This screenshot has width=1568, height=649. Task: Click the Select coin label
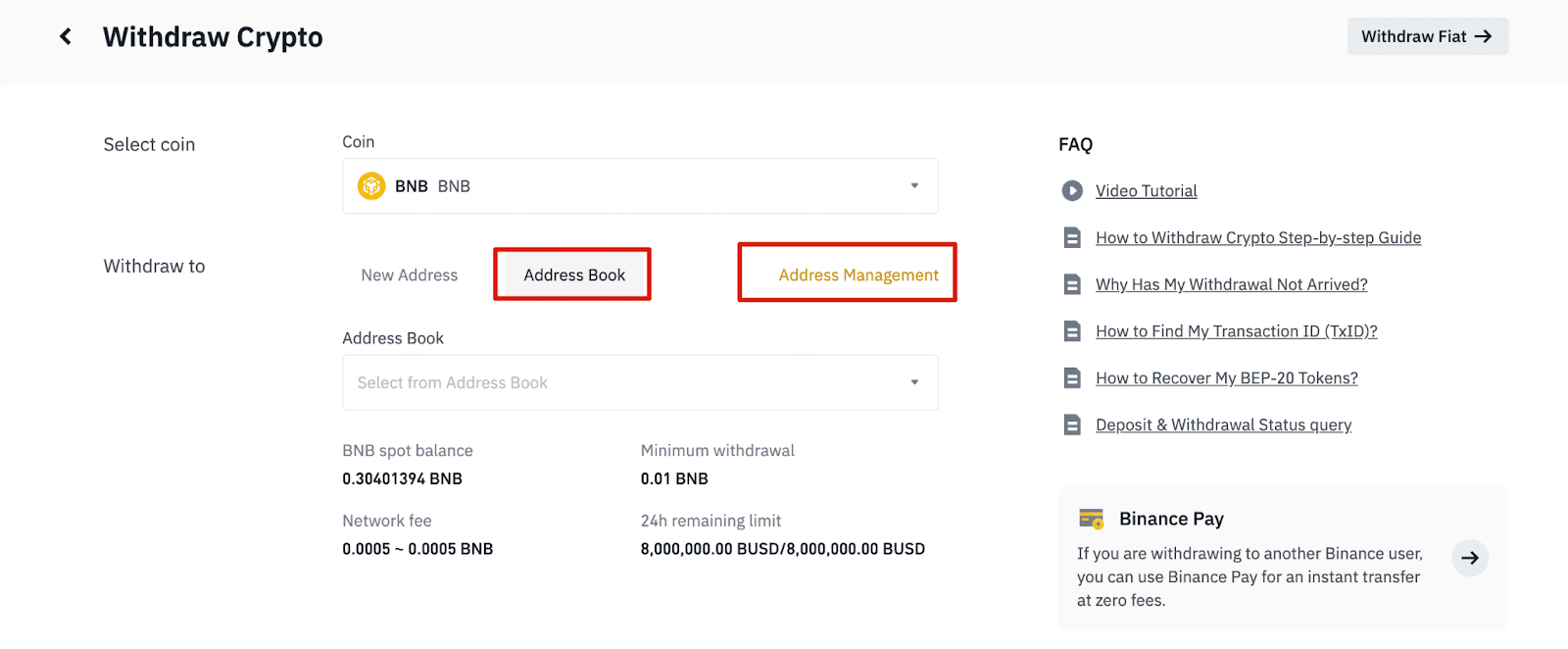coord(149,144)
